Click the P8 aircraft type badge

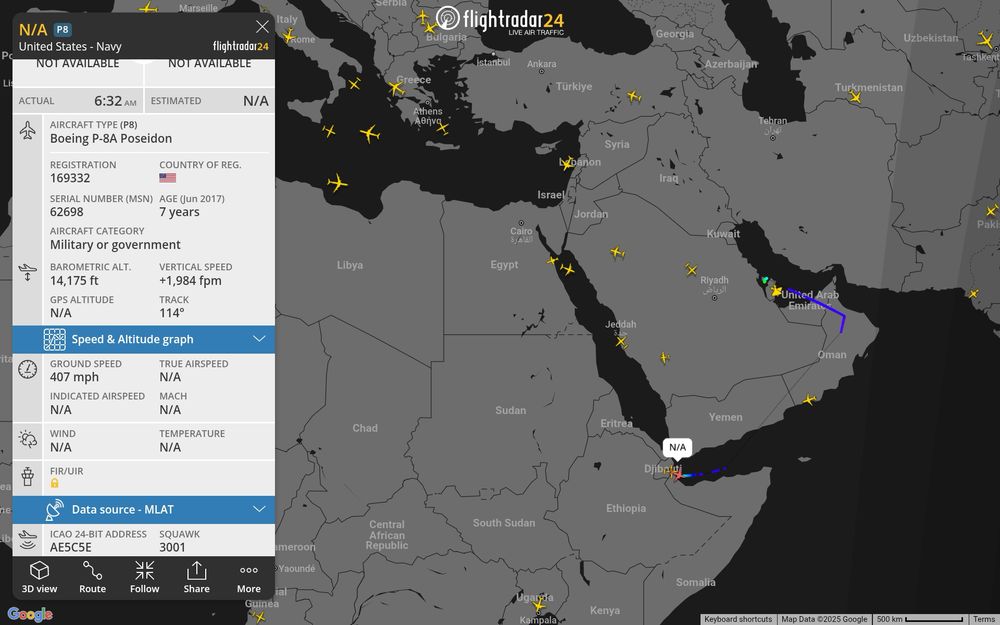click(62, 29)
